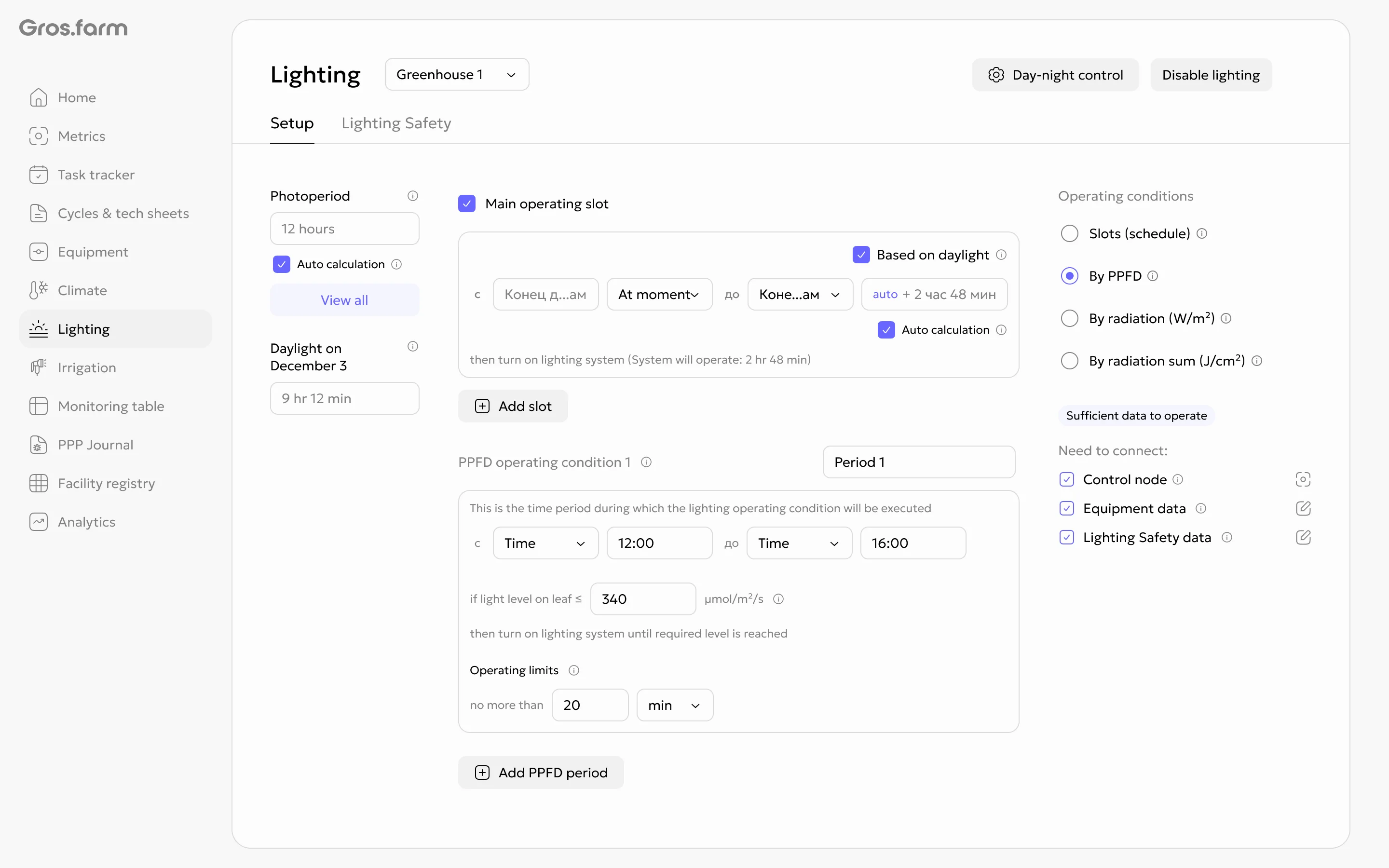Click the Add PPFD period button
1389x868 pixels.
click(x=541, y=772)
